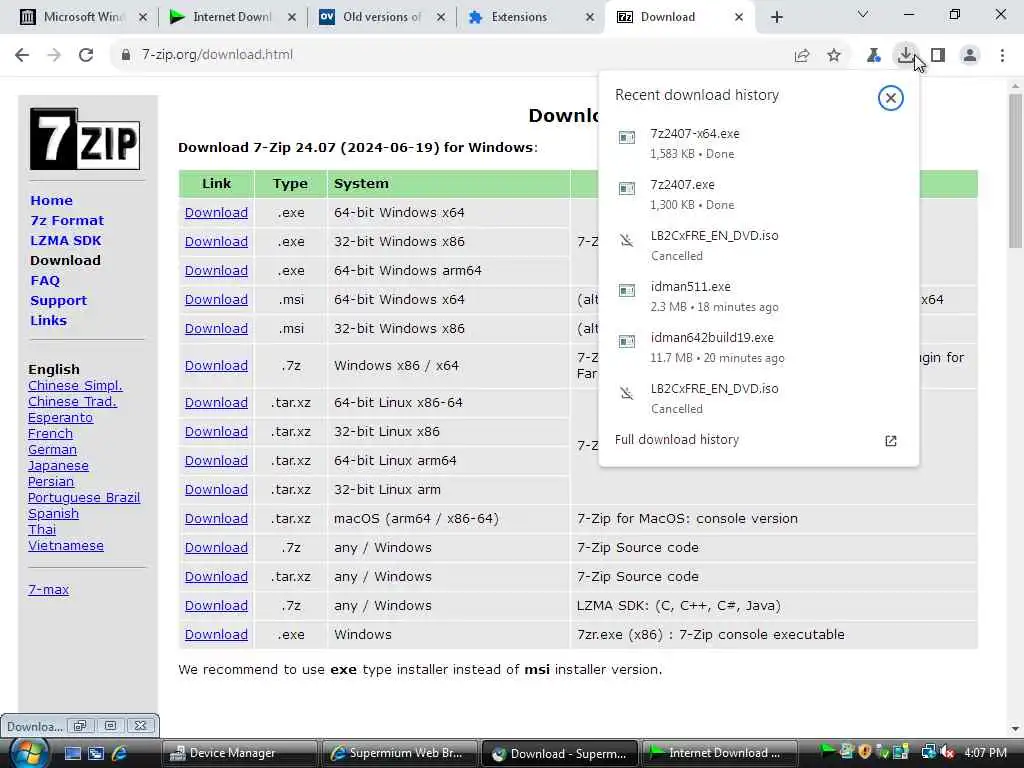Open the 7-max link

[x=48, y=590]
